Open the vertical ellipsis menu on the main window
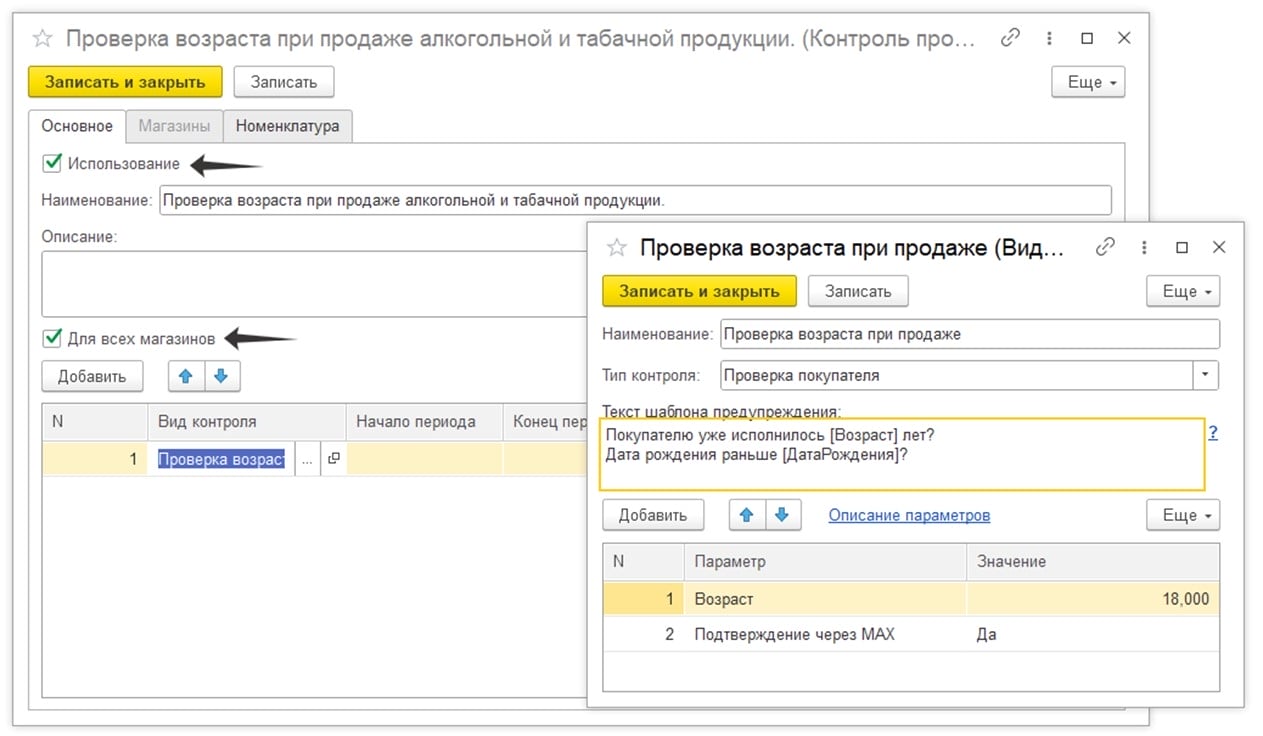Image resolution: width=1263 pixels, height=736 pixels. 1049,37
